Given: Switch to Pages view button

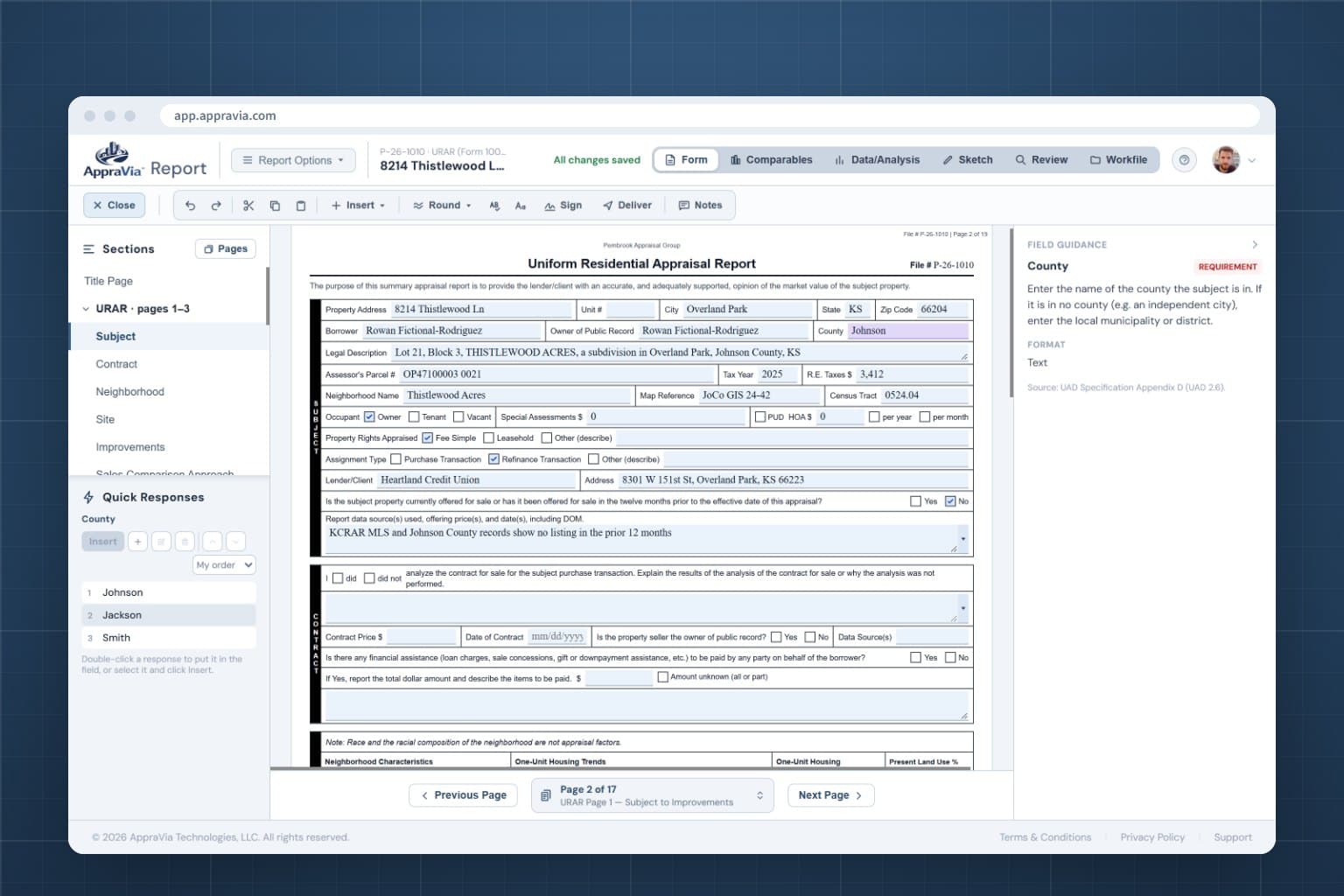Looking at the screenshot, I should 226,249.
